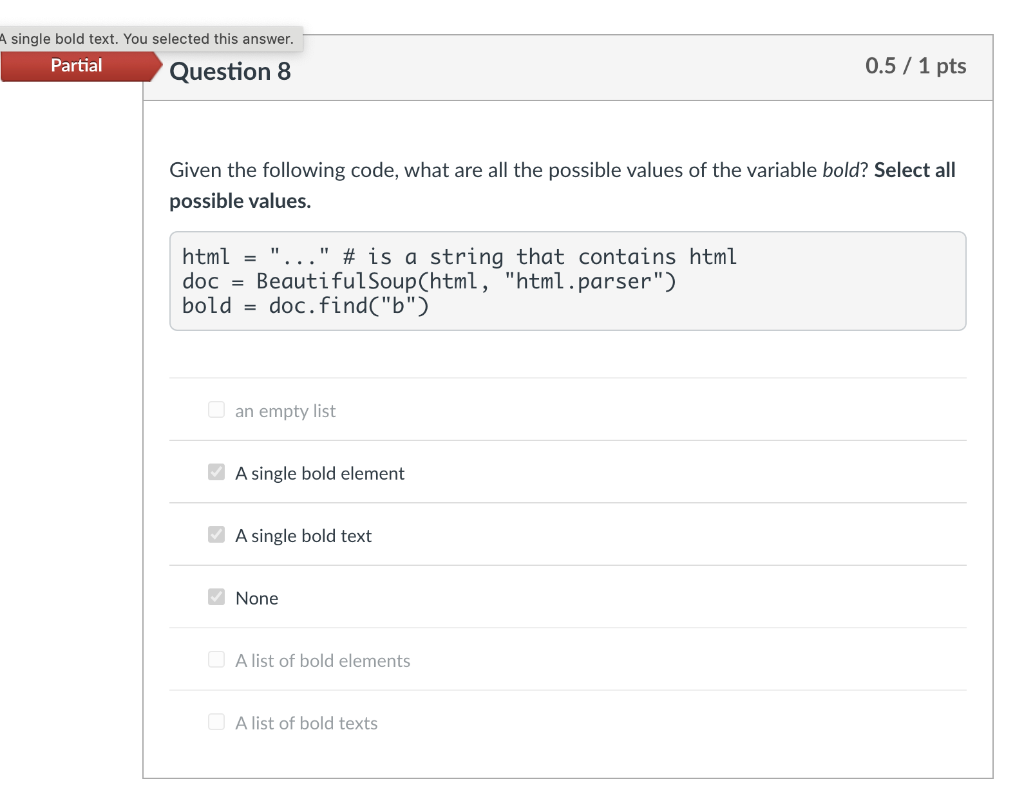Toggle the checkmark next to 'None'
This screenshot has width=1024, height=797.
tap(216, 597)
